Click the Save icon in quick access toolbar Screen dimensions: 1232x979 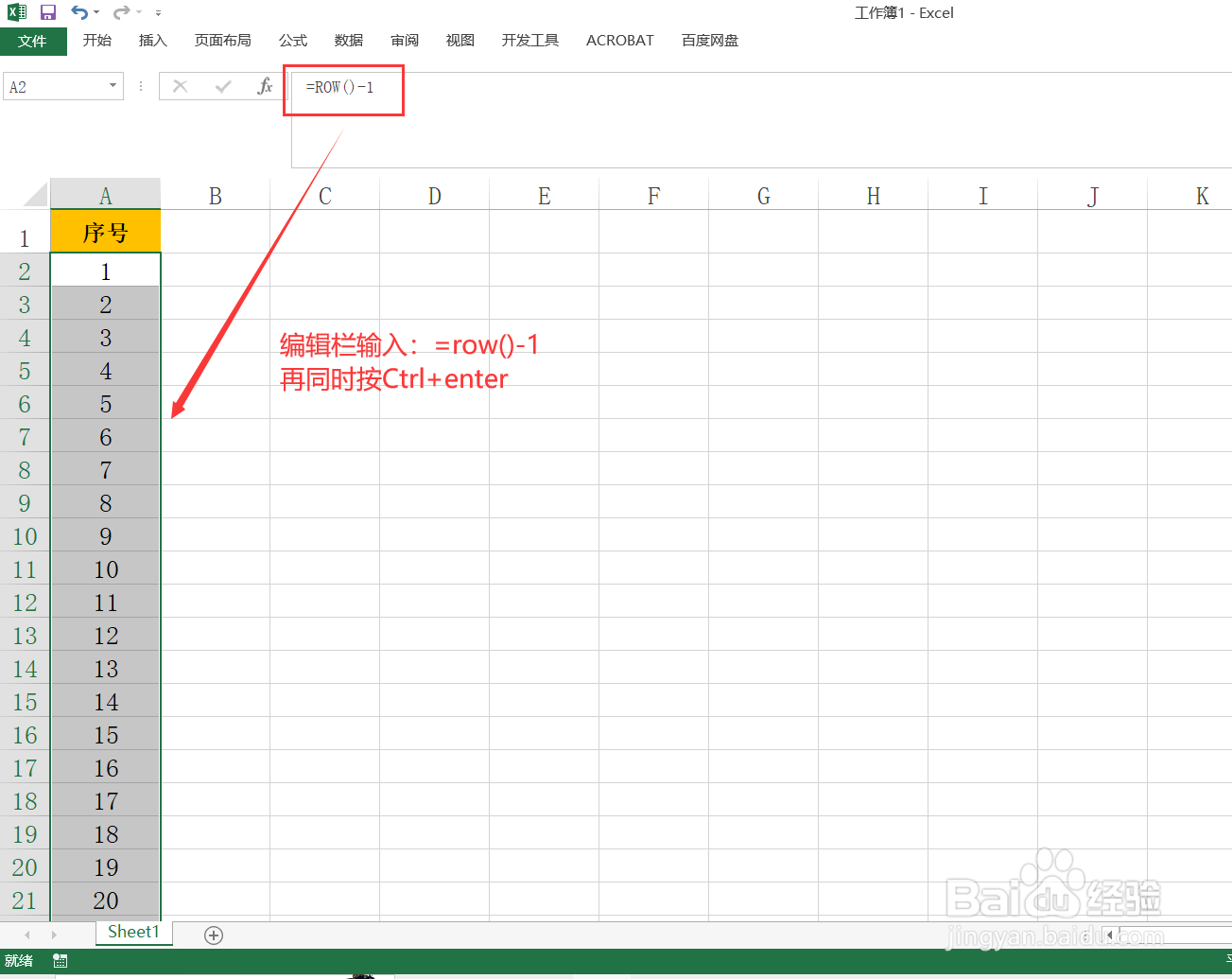tap(47, 12)
